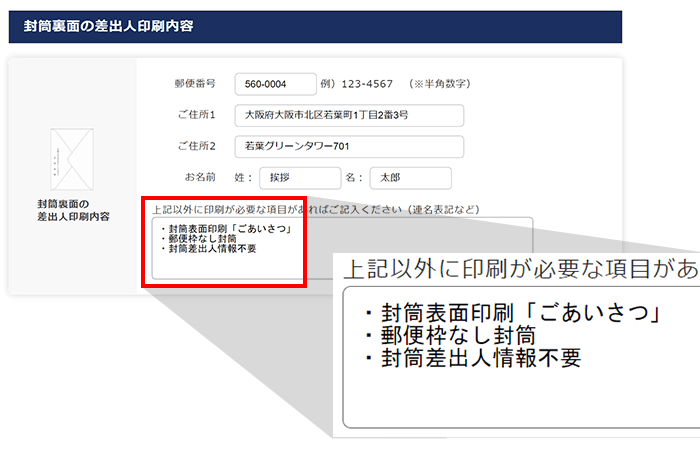The width and height of the screenshot is (700, 450).
Task: Click the enlarged line 郵便枠なし封筒
Action: [450, 335]
